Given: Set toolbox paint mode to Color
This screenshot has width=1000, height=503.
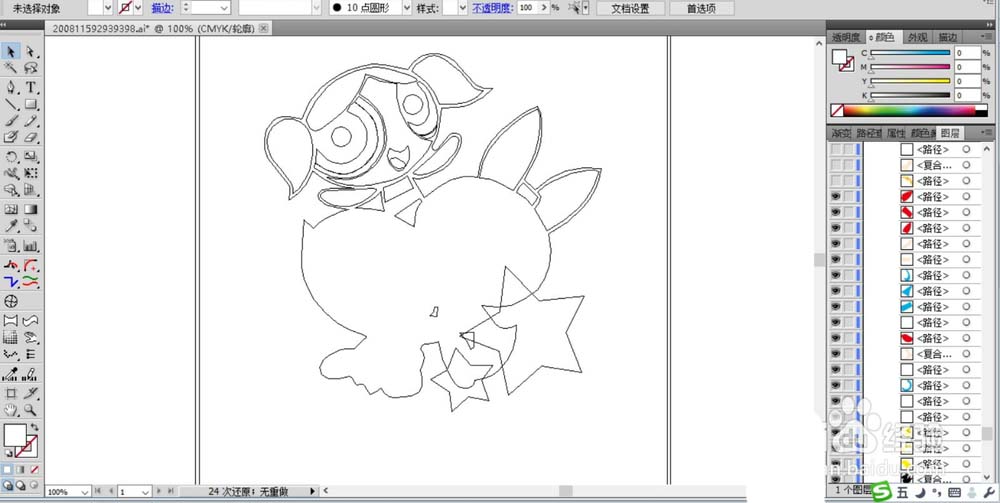Looking at the screenshot, I should coord(8,469).
